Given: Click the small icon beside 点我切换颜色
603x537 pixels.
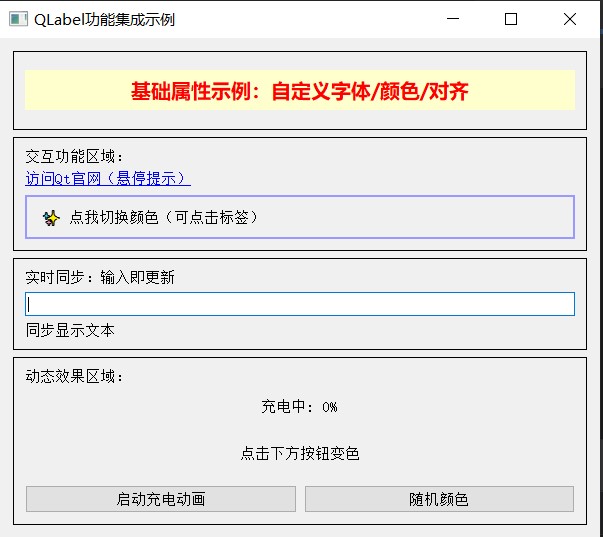Looking at the screenshot, I should (x=51, y=217).
